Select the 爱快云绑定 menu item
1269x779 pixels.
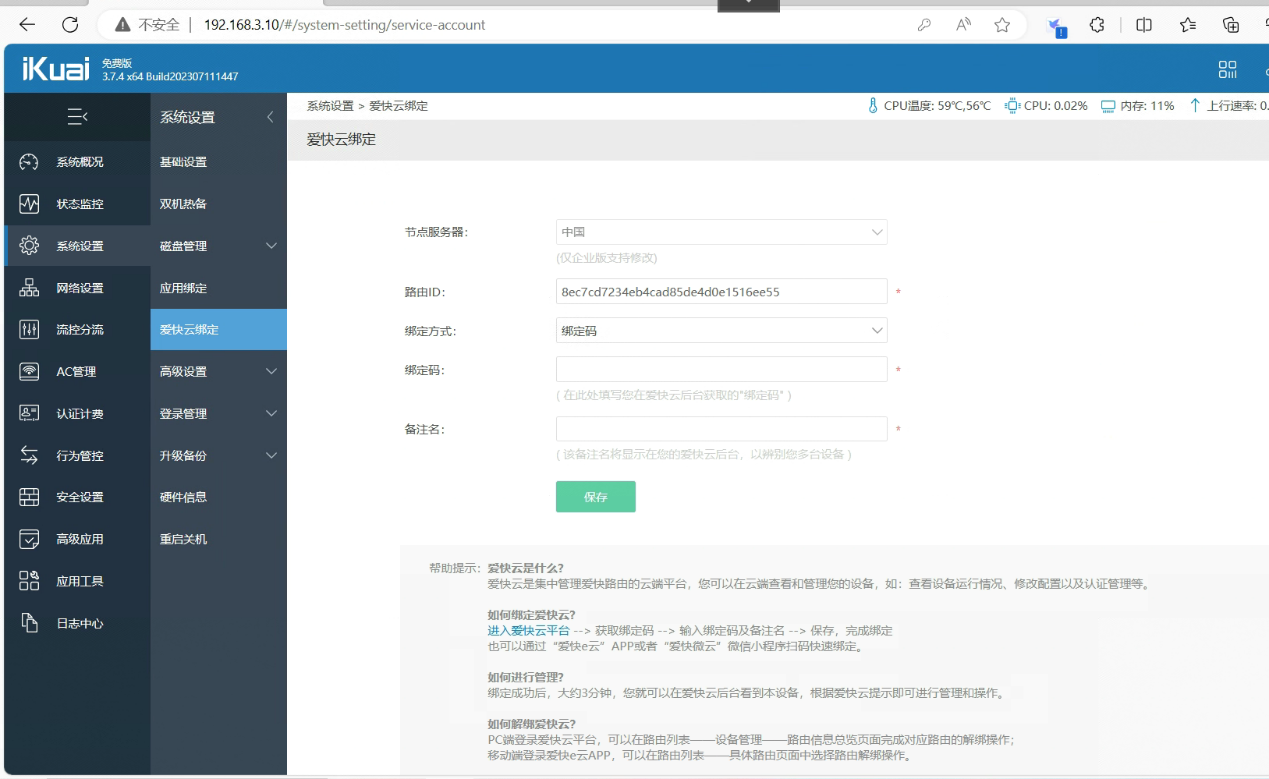(x=218, y=329)
